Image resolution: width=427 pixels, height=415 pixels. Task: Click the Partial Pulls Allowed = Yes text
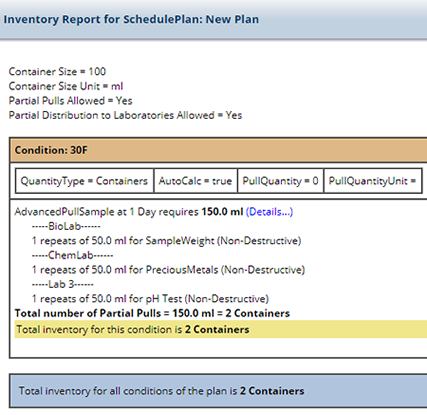pyautogui.click(x=70, y=101)
